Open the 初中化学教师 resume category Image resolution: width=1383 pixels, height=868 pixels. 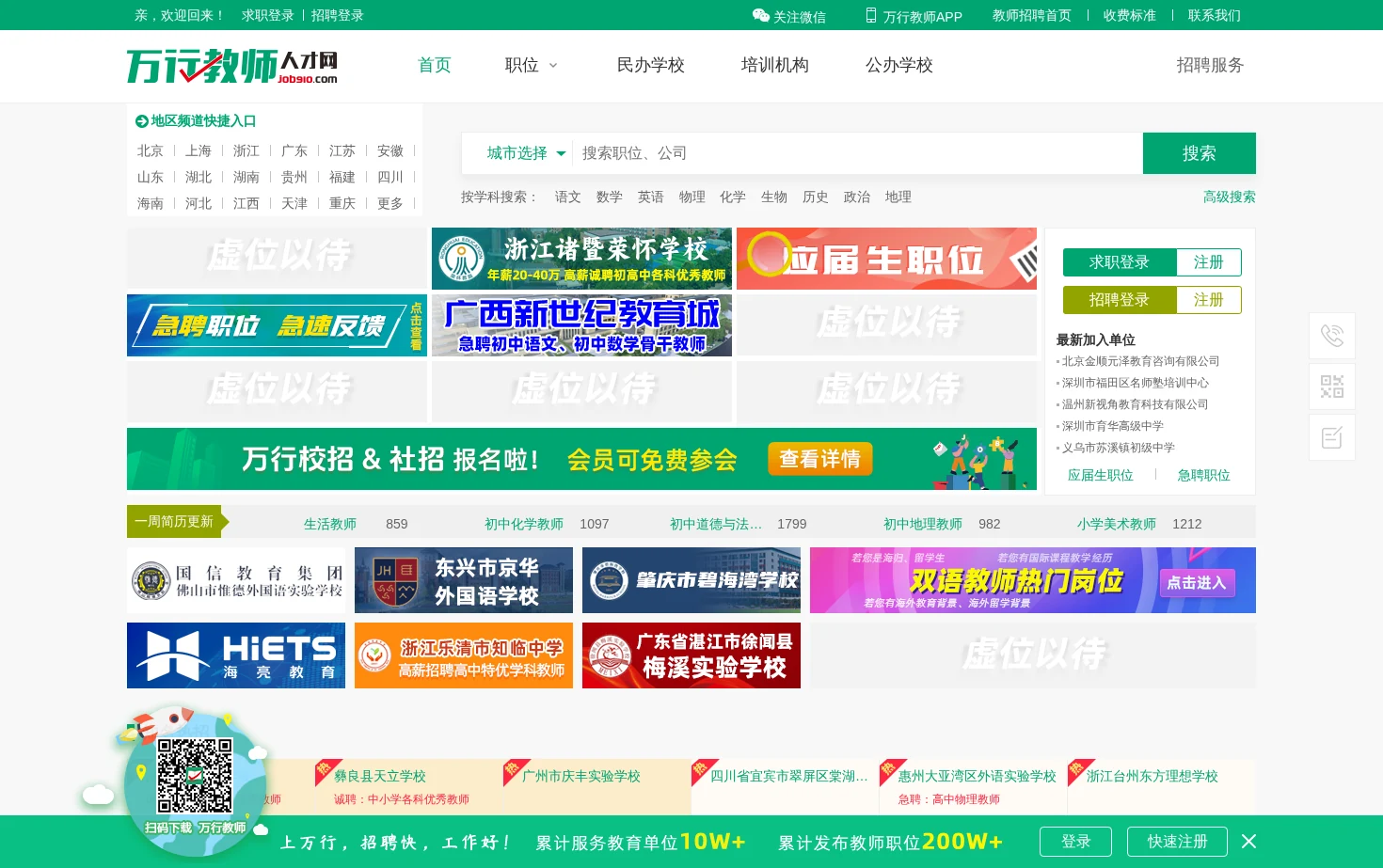[x=524, y=524]
